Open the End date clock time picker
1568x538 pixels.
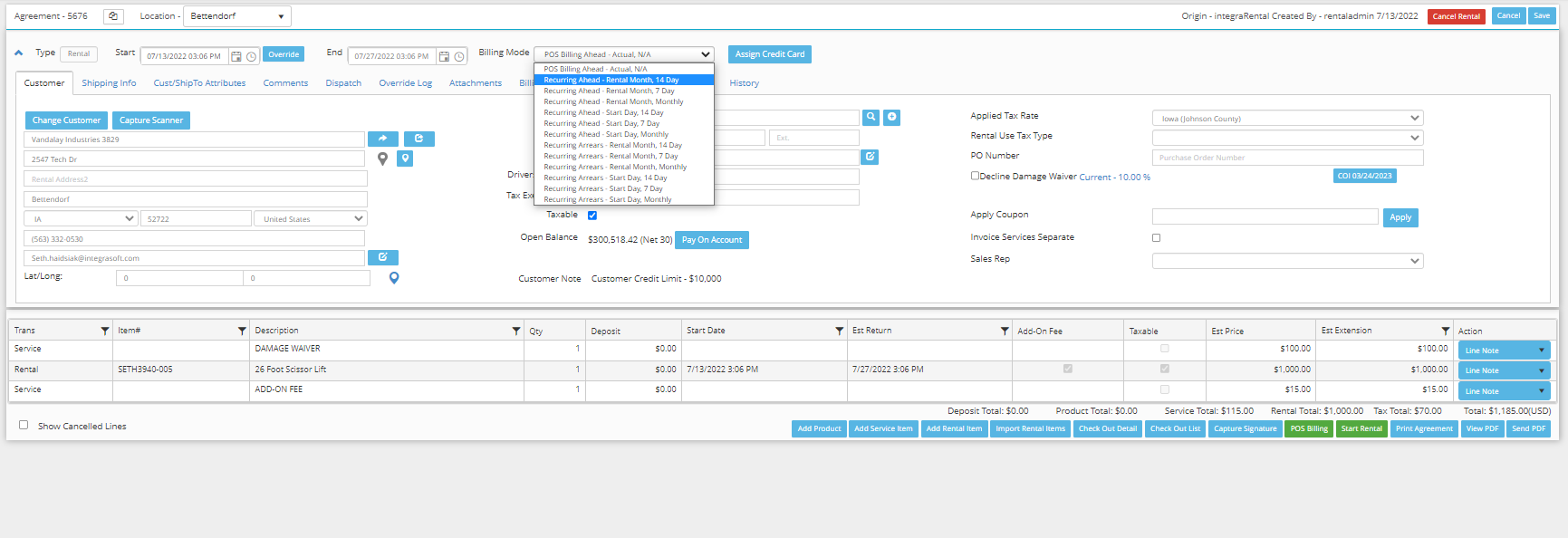point(459,56)
